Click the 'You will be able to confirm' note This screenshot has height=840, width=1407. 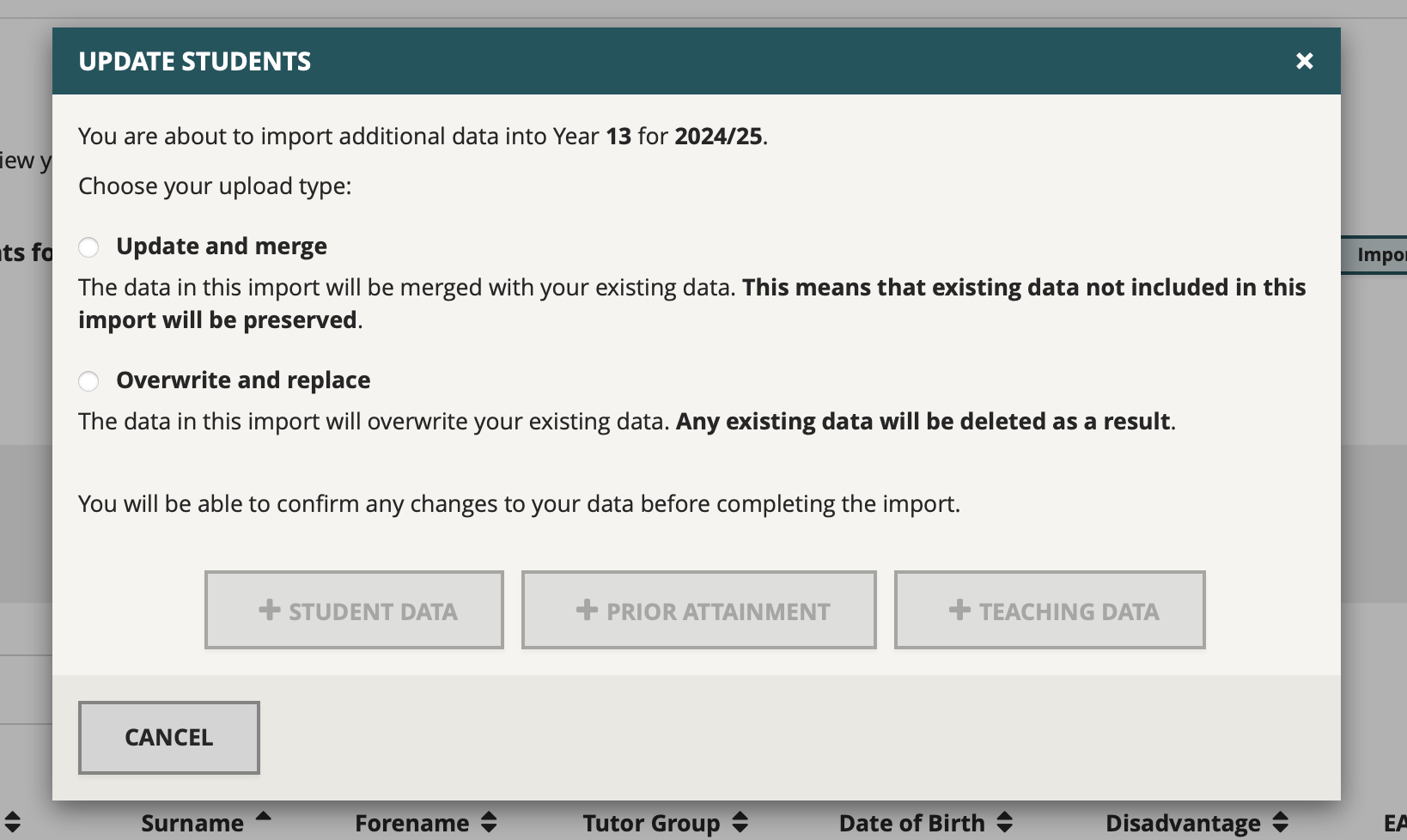(519, 504)
